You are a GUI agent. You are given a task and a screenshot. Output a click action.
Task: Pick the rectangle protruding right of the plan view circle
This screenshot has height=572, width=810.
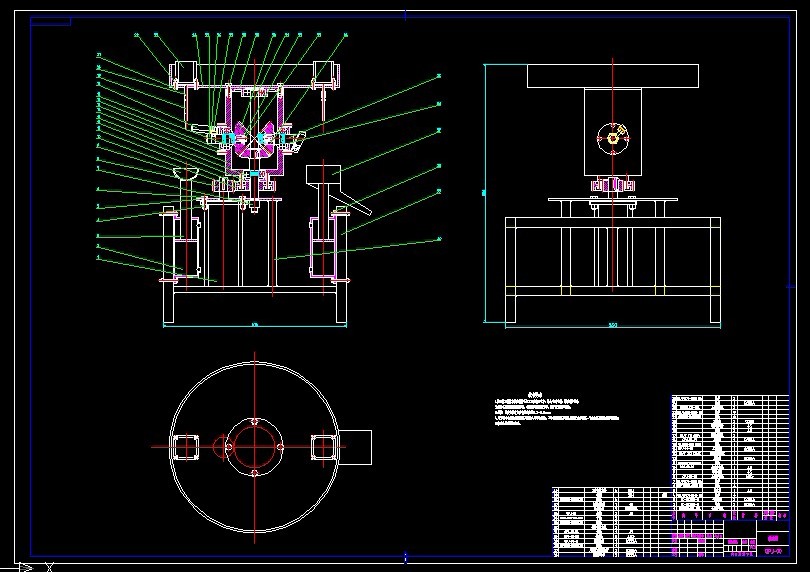pos(355,447)
